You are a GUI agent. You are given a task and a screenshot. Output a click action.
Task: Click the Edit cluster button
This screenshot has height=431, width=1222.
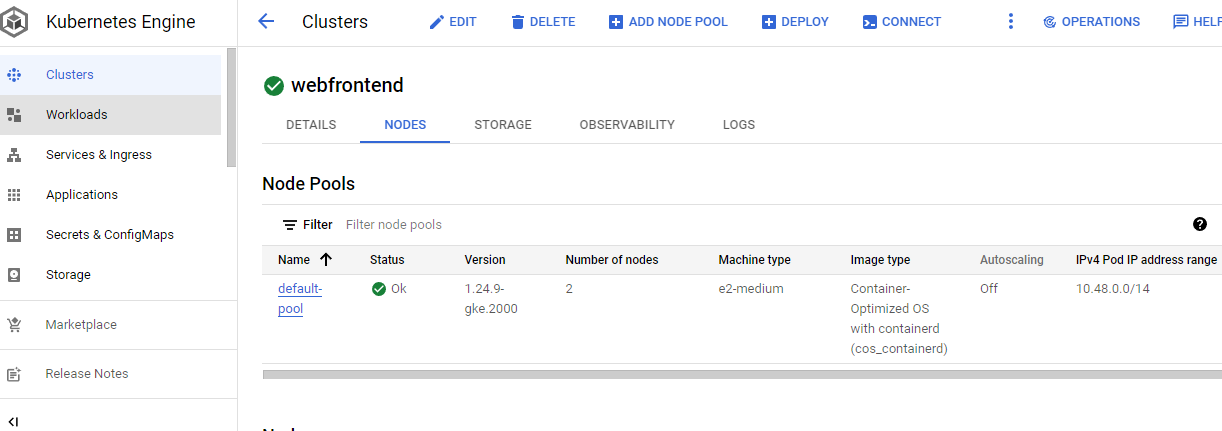coord(453,22)
